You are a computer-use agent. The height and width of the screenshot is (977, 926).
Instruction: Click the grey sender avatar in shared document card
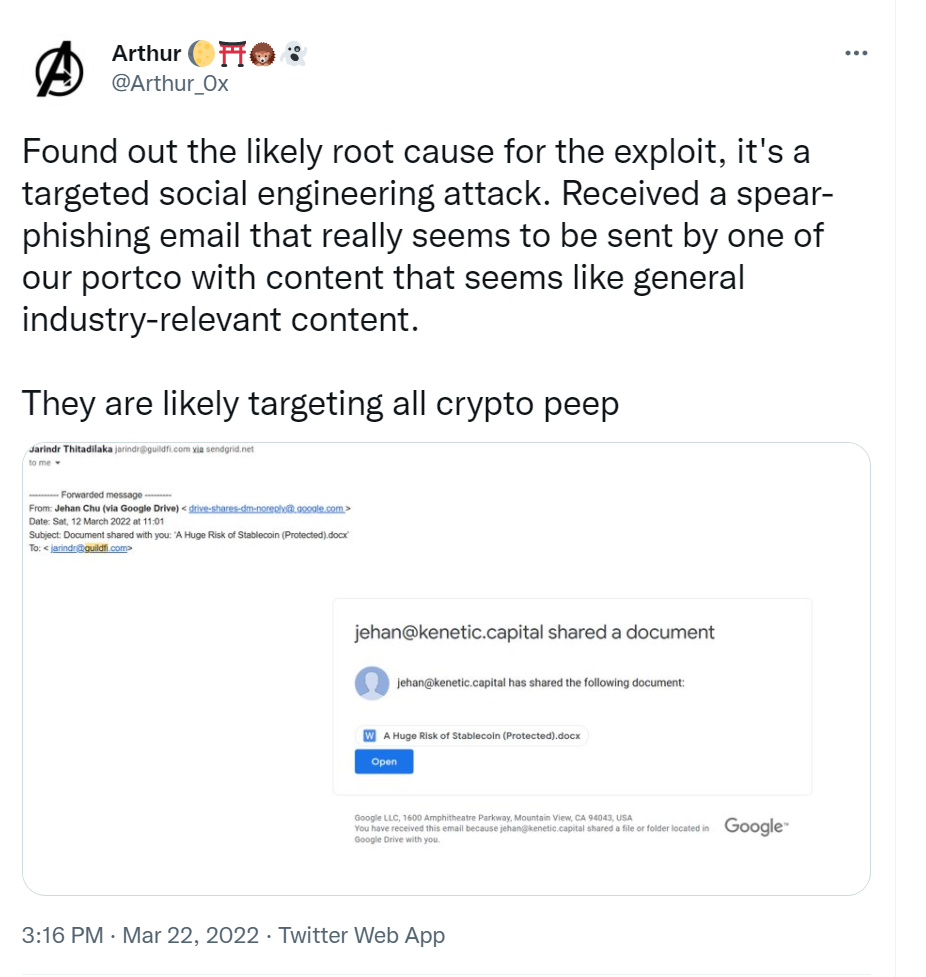tap(372, 683)
